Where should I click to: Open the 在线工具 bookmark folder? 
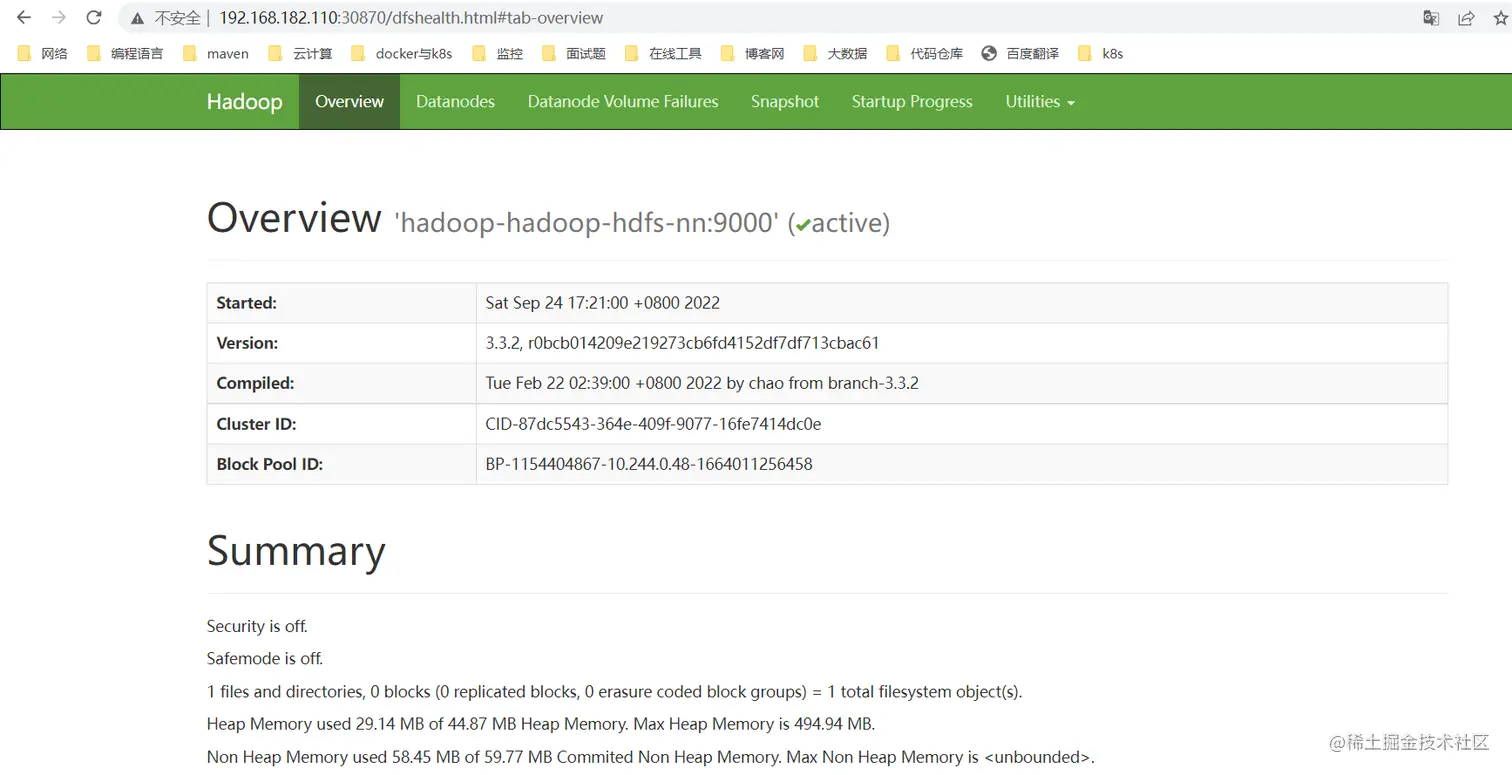click(663, 54)
